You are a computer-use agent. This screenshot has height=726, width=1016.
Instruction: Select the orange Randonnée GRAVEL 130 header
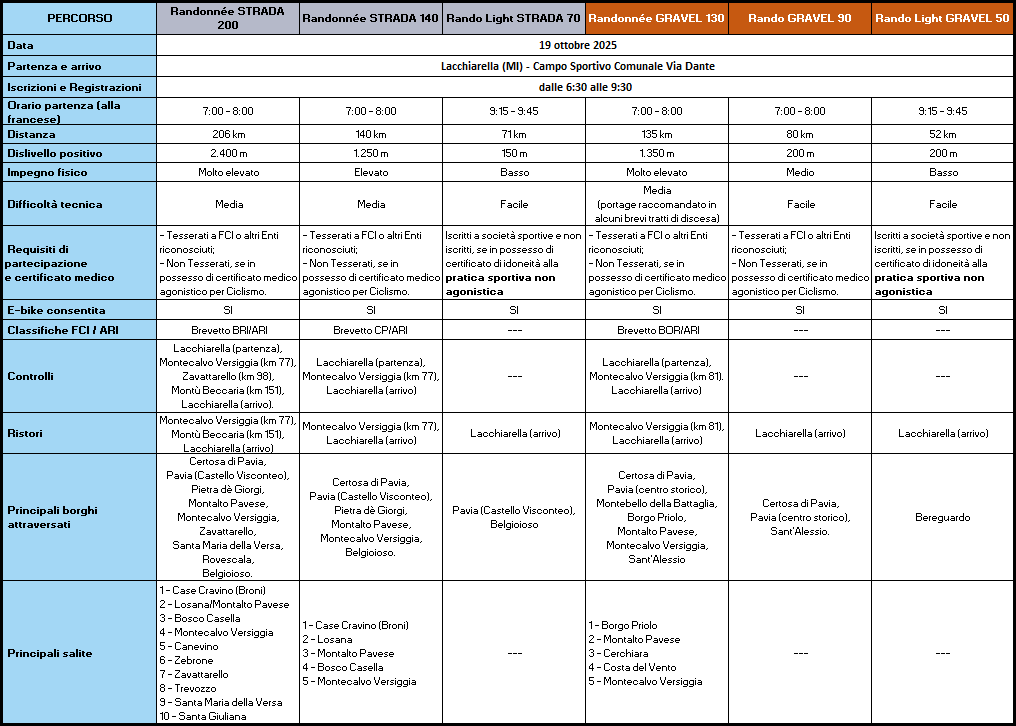tap(656, 18)
